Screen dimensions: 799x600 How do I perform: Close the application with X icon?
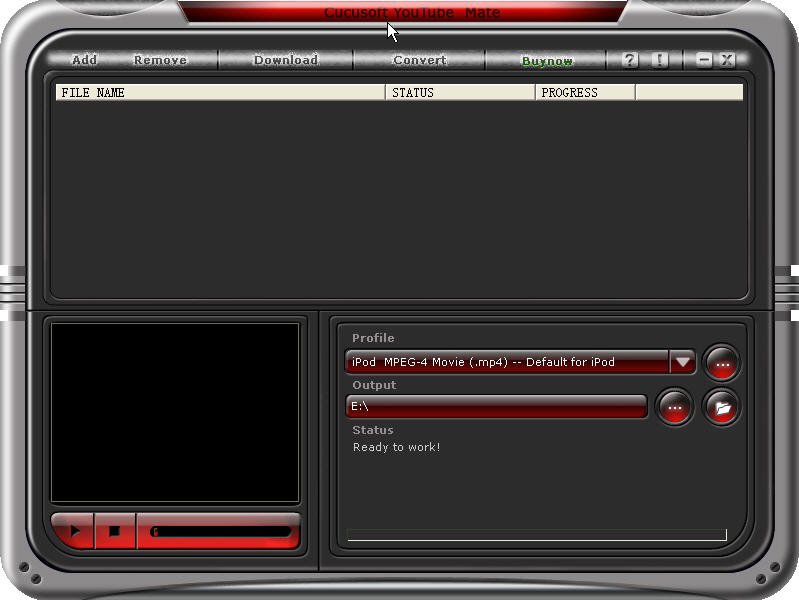[727, 60]
